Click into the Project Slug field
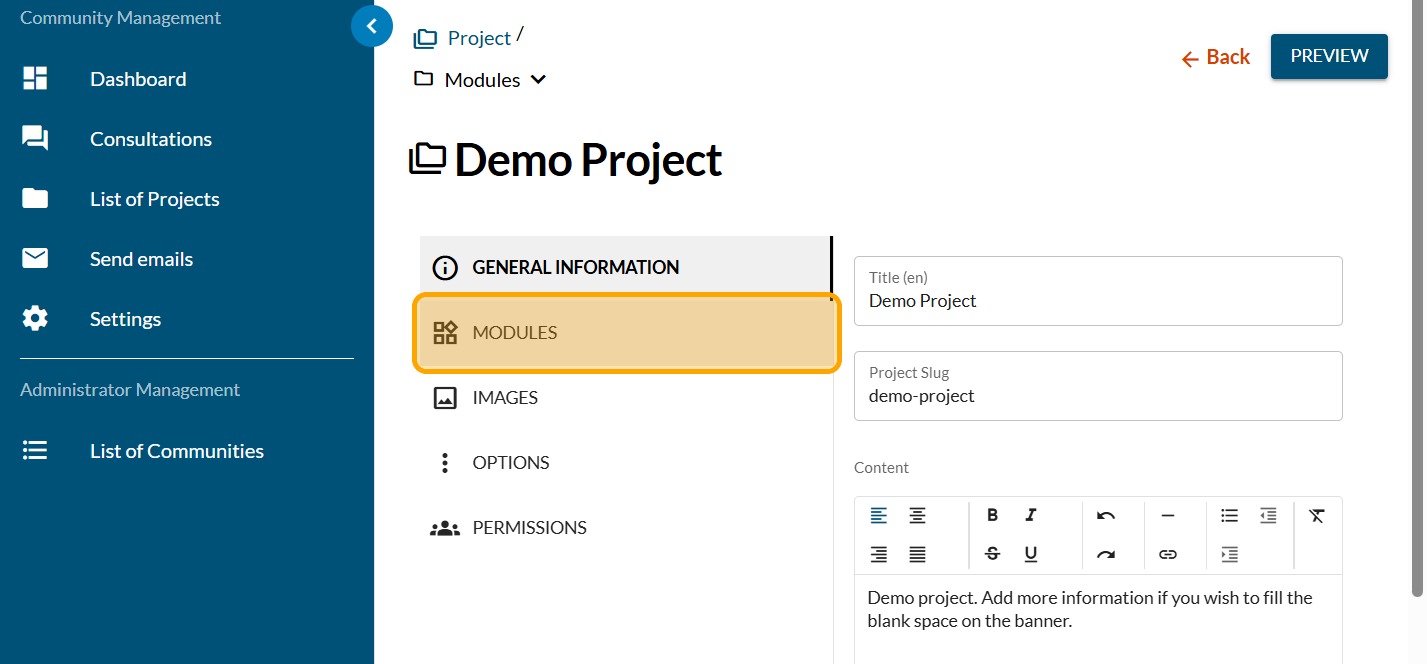Image resolution: width=1427 pixels, height=664 pixels. pos(1097,396)
